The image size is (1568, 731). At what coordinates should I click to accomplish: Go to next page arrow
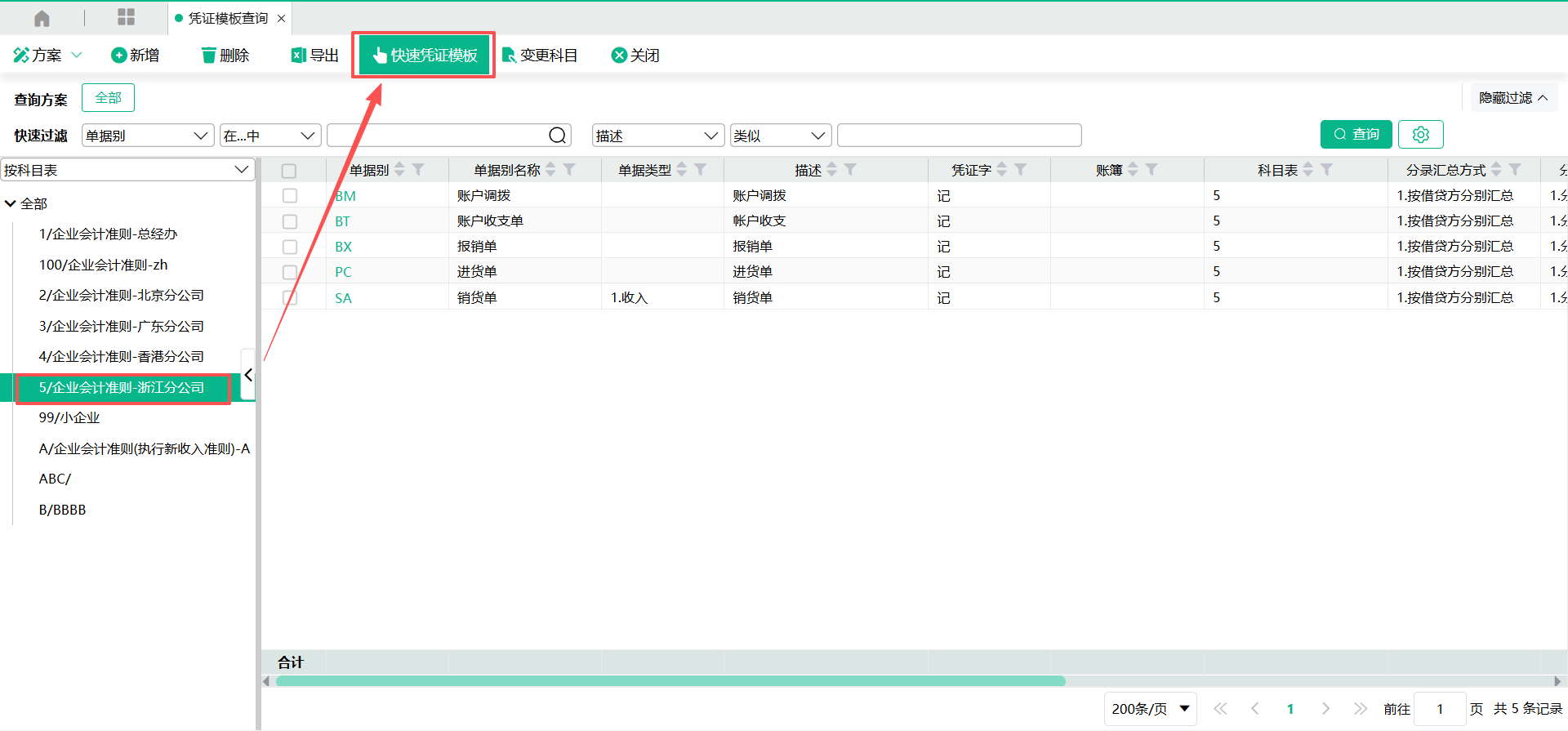(1325, 709)
